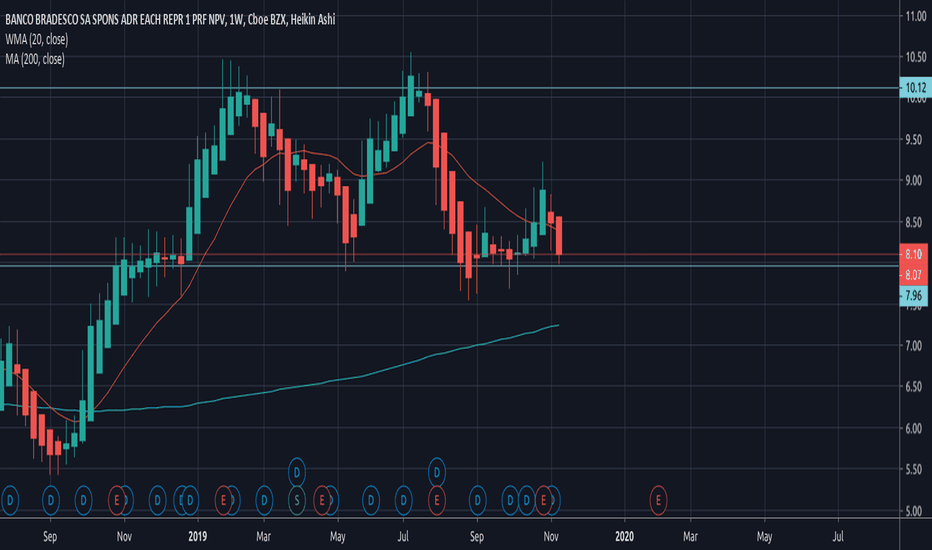
Task: Click the bottom-row earnings marker of late July 2019
Action: [436, 501]
